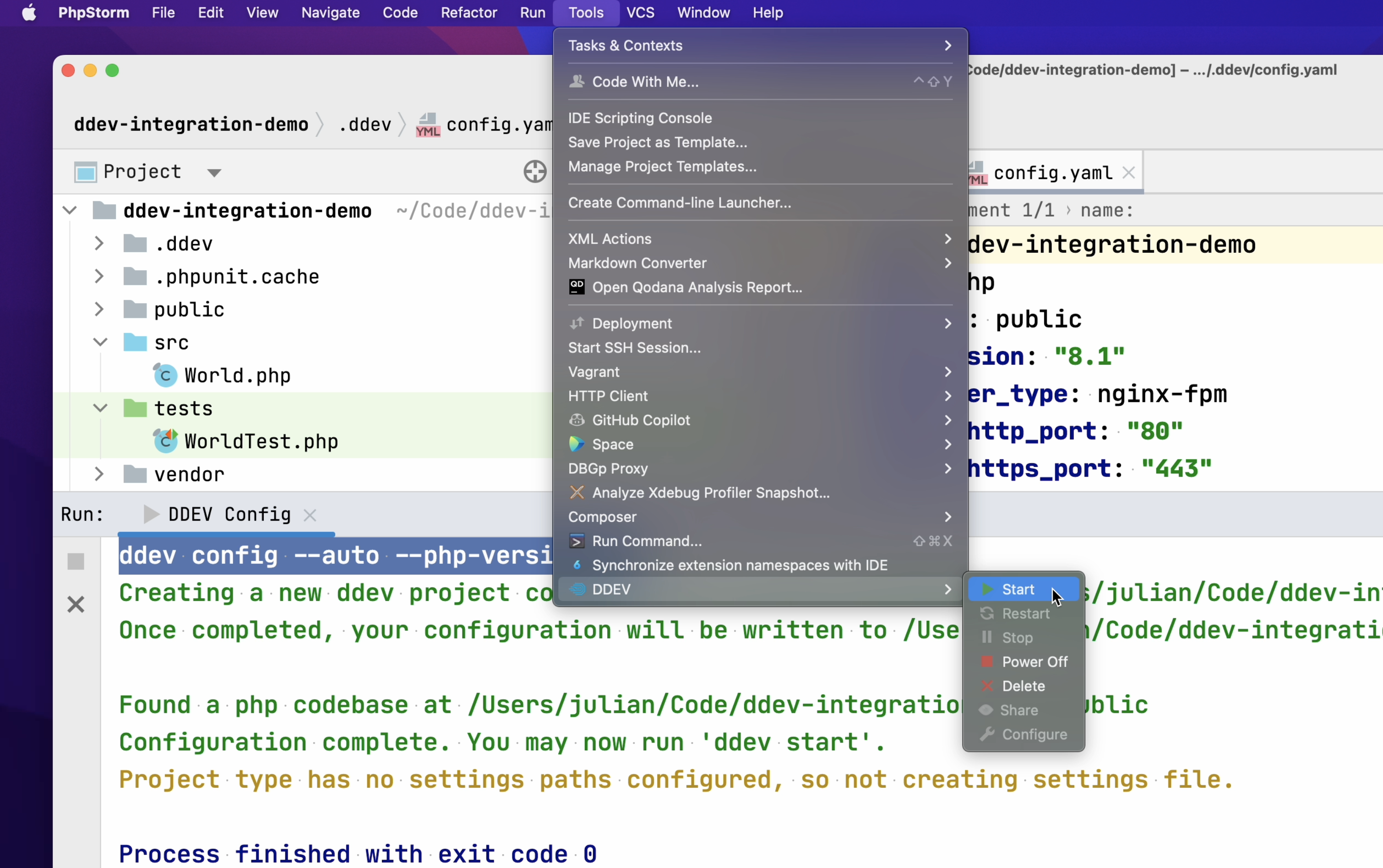
Task: Select World.php in the project tree
Action: coord(237,375)
